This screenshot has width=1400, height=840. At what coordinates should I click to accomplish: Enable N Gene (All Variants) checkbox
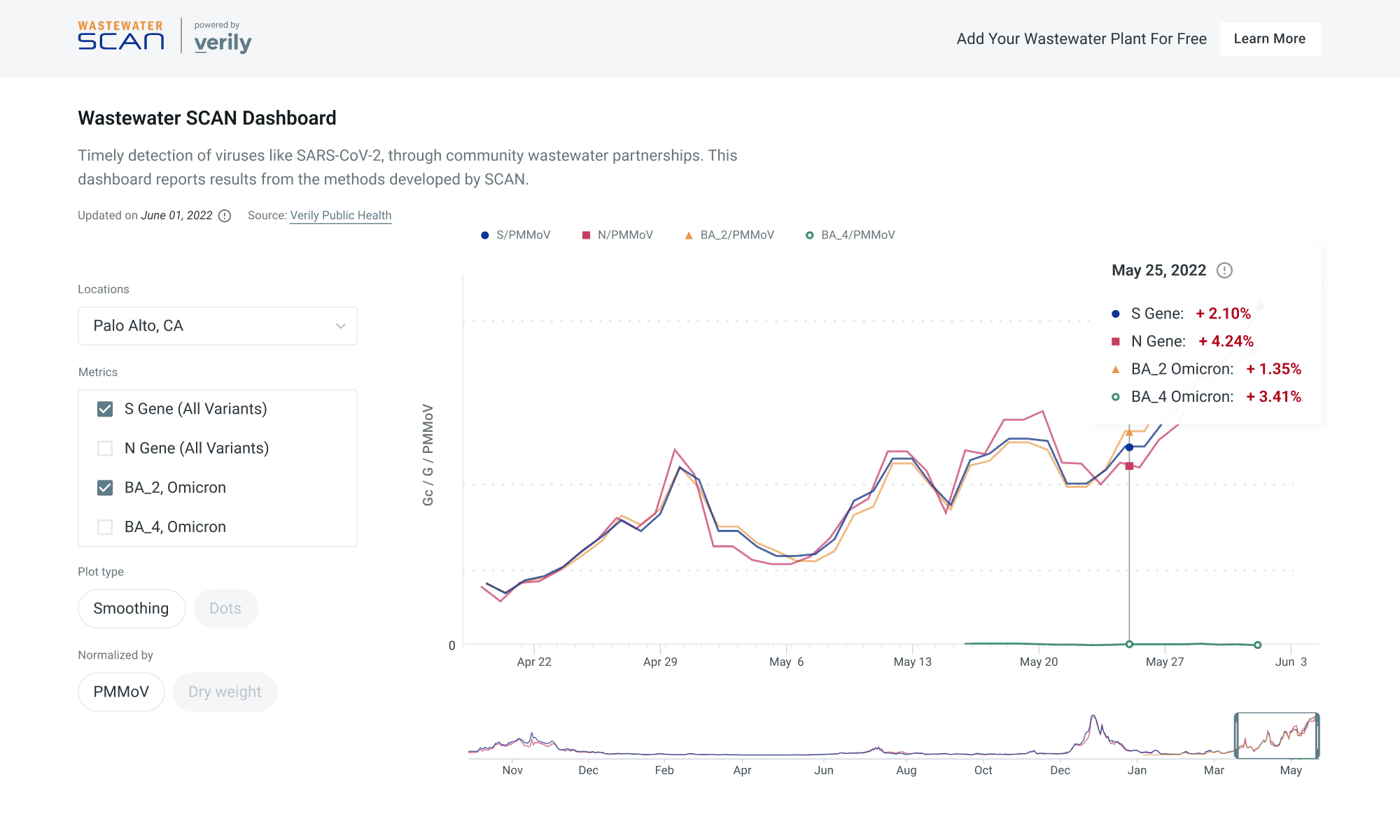point(105,448)
